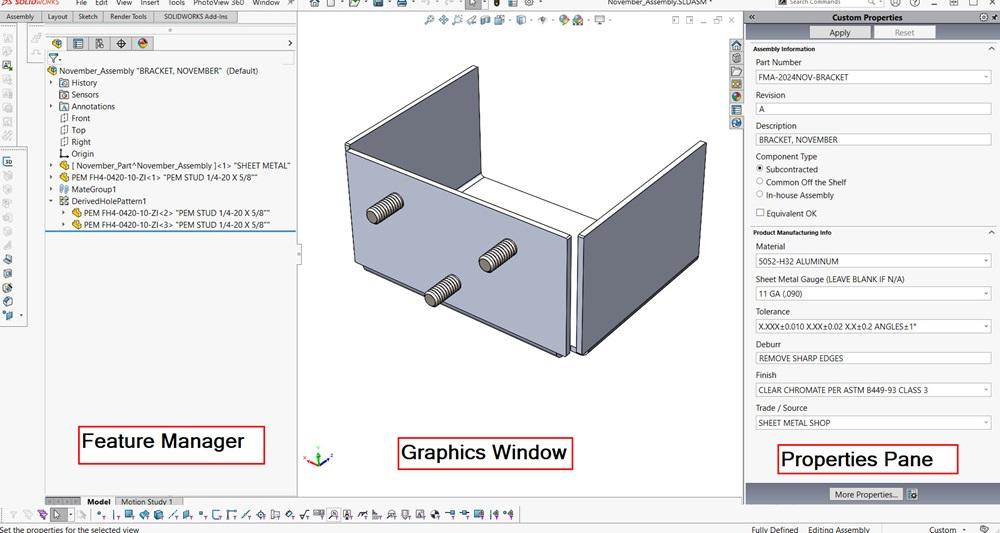Open the Material dropdown
This screenshot has height=533, width=1000.
click(x=986, y=262)
